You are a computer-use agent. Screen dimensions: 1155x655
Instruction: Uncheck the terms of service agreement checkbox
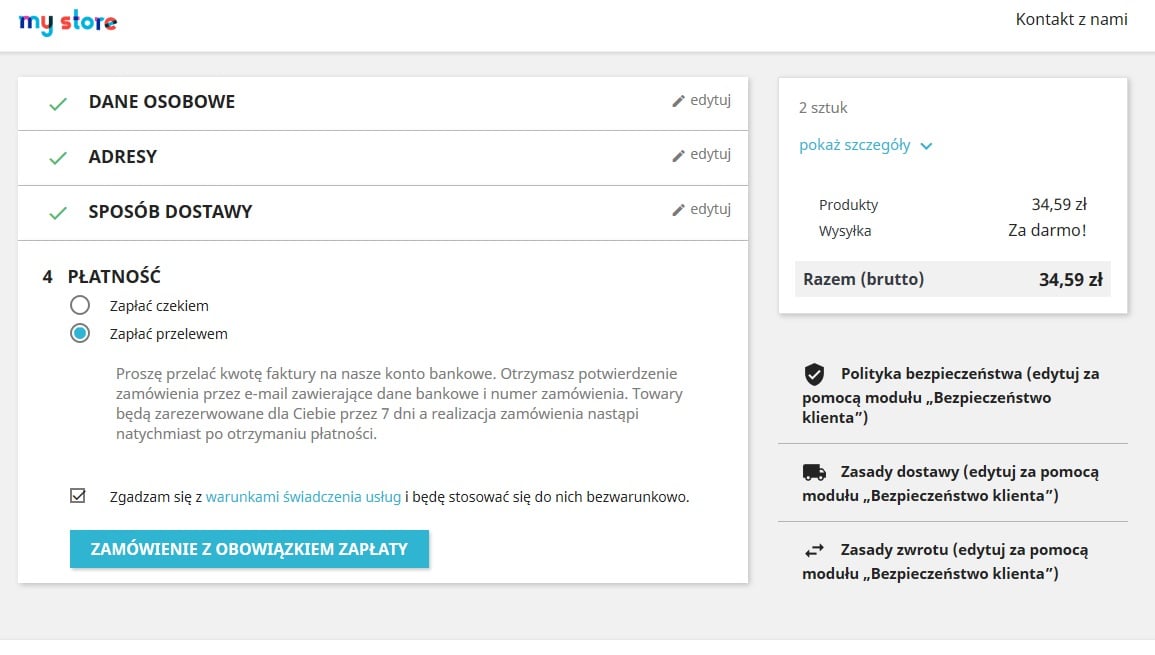78,496
